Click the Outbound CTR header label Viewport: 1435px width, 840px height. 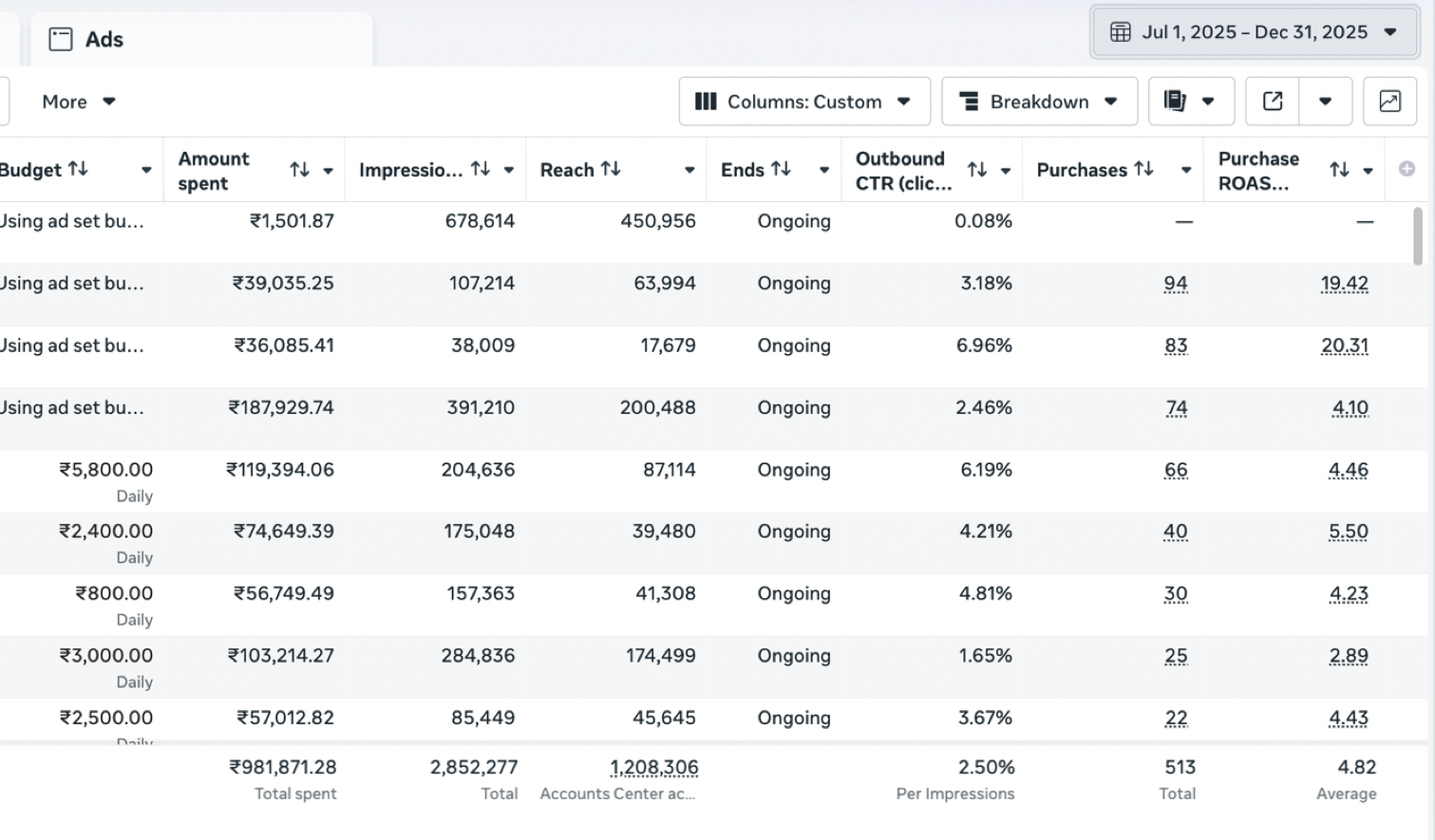point(903,171)
